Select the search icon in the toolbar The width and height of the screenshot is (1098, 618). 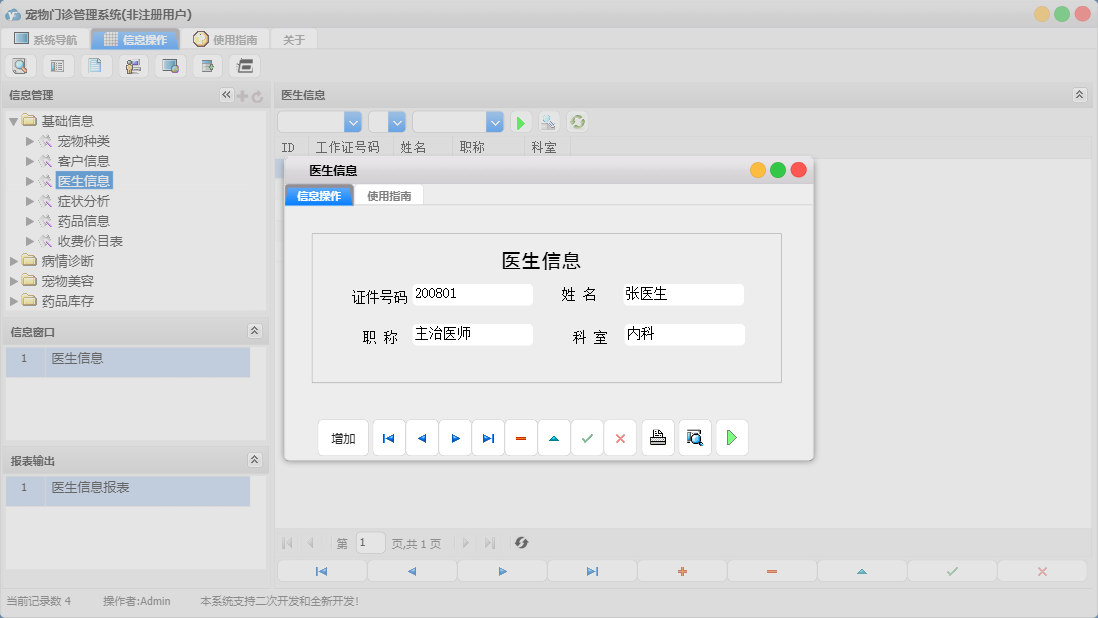(20, 65)
